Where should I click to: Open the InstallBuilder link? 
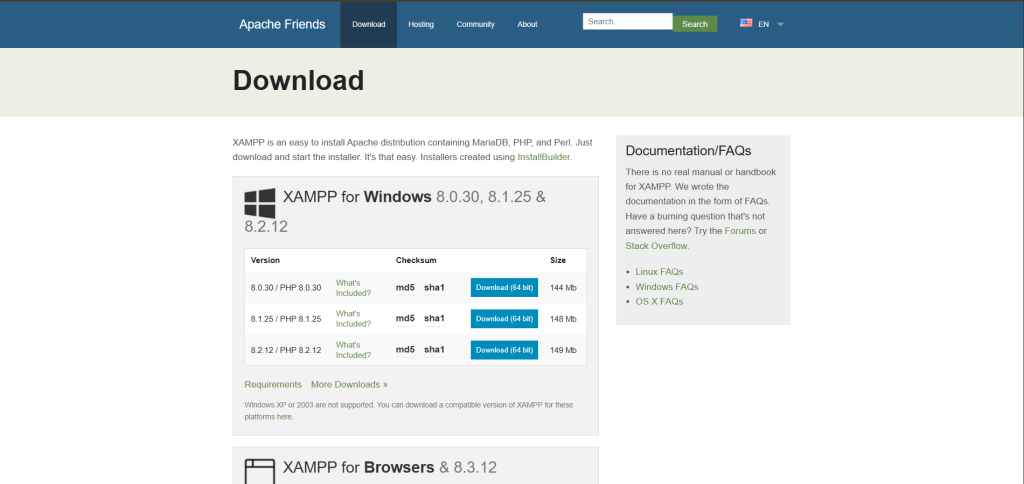pos(544,157)
